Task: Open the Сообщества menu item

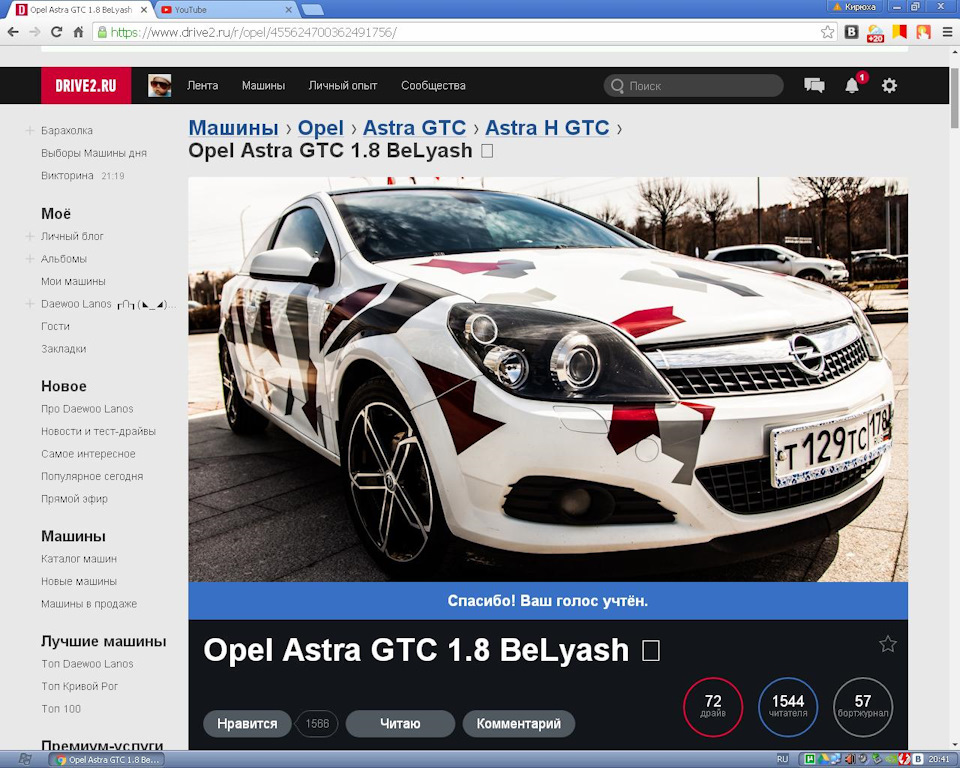Action: tap(433, 86)
